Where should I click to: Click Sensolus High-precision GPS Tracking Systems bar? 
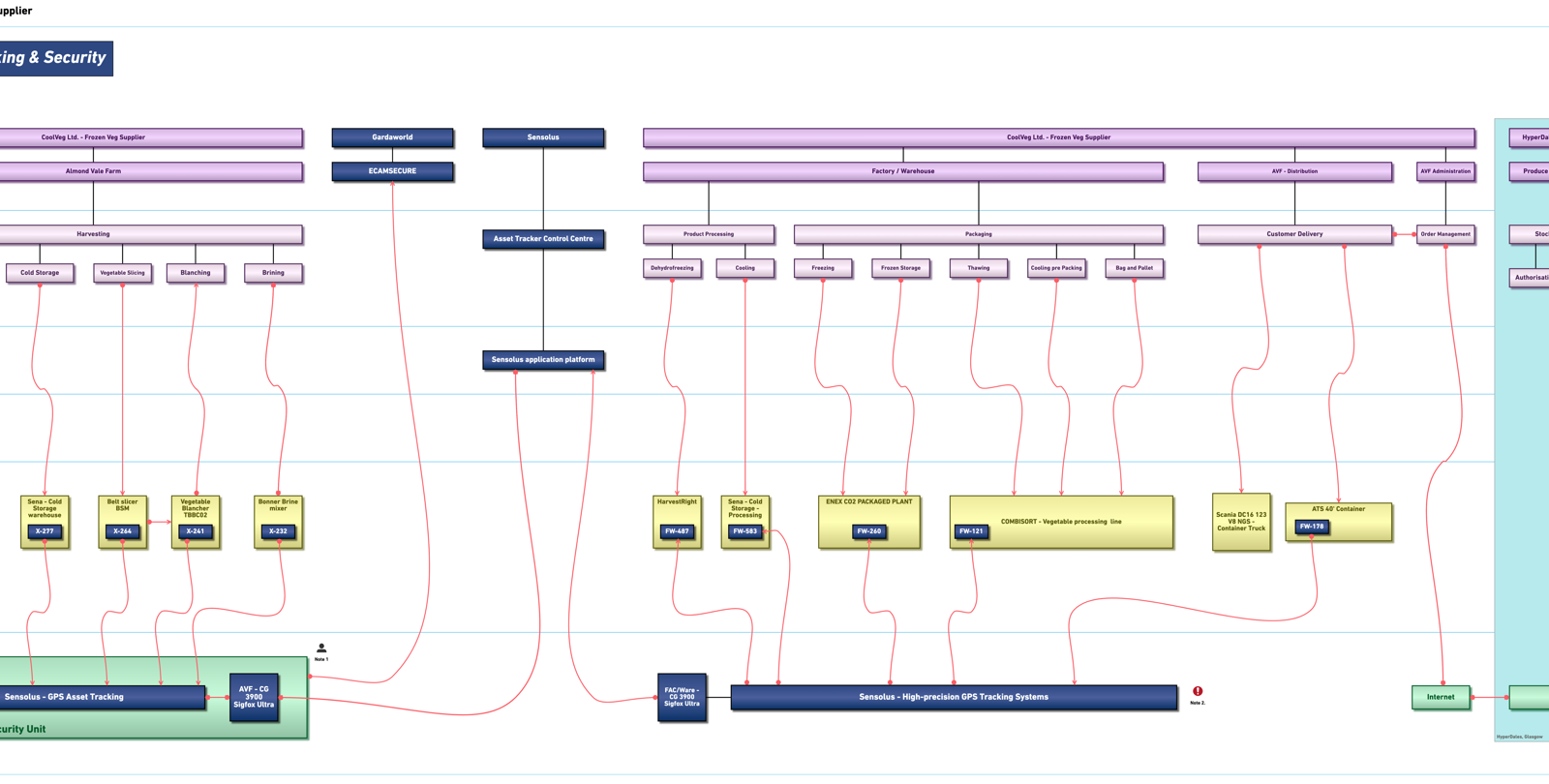tap(954, 697)
